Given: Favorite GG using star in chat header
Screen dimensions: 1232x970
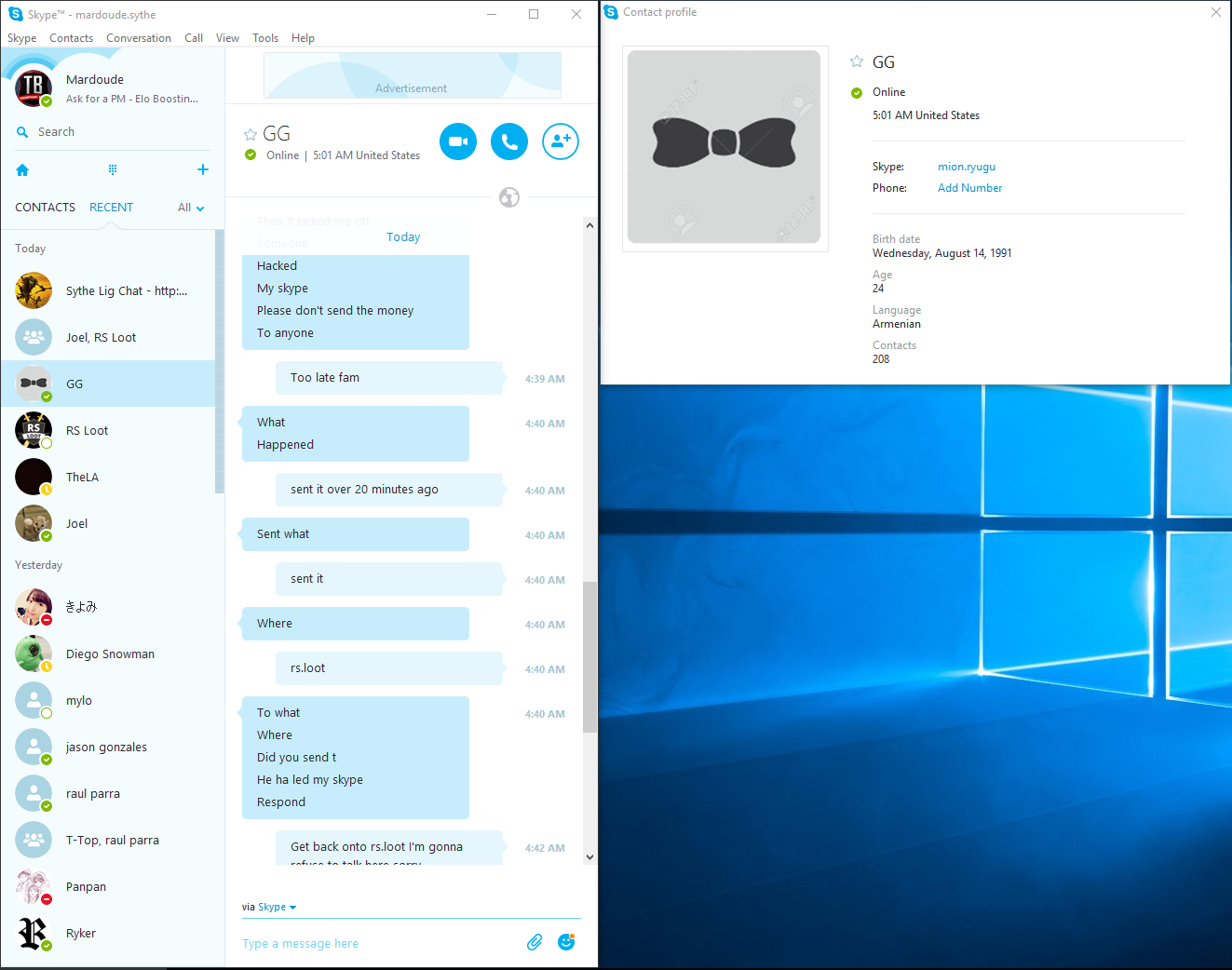Looking at the screenshot, I should (250, 135).
